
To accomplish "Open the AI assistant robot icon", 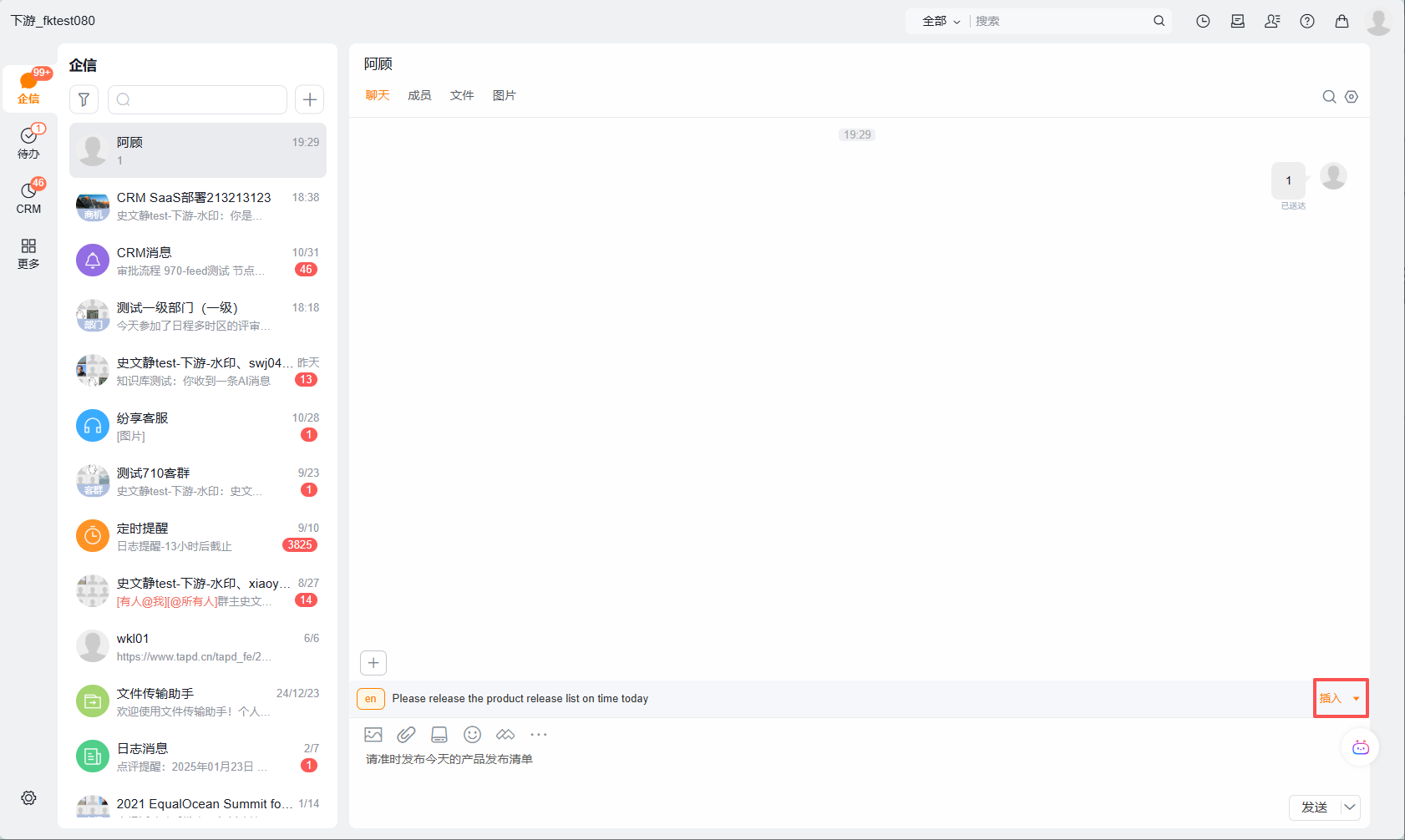I will 1361,747.
